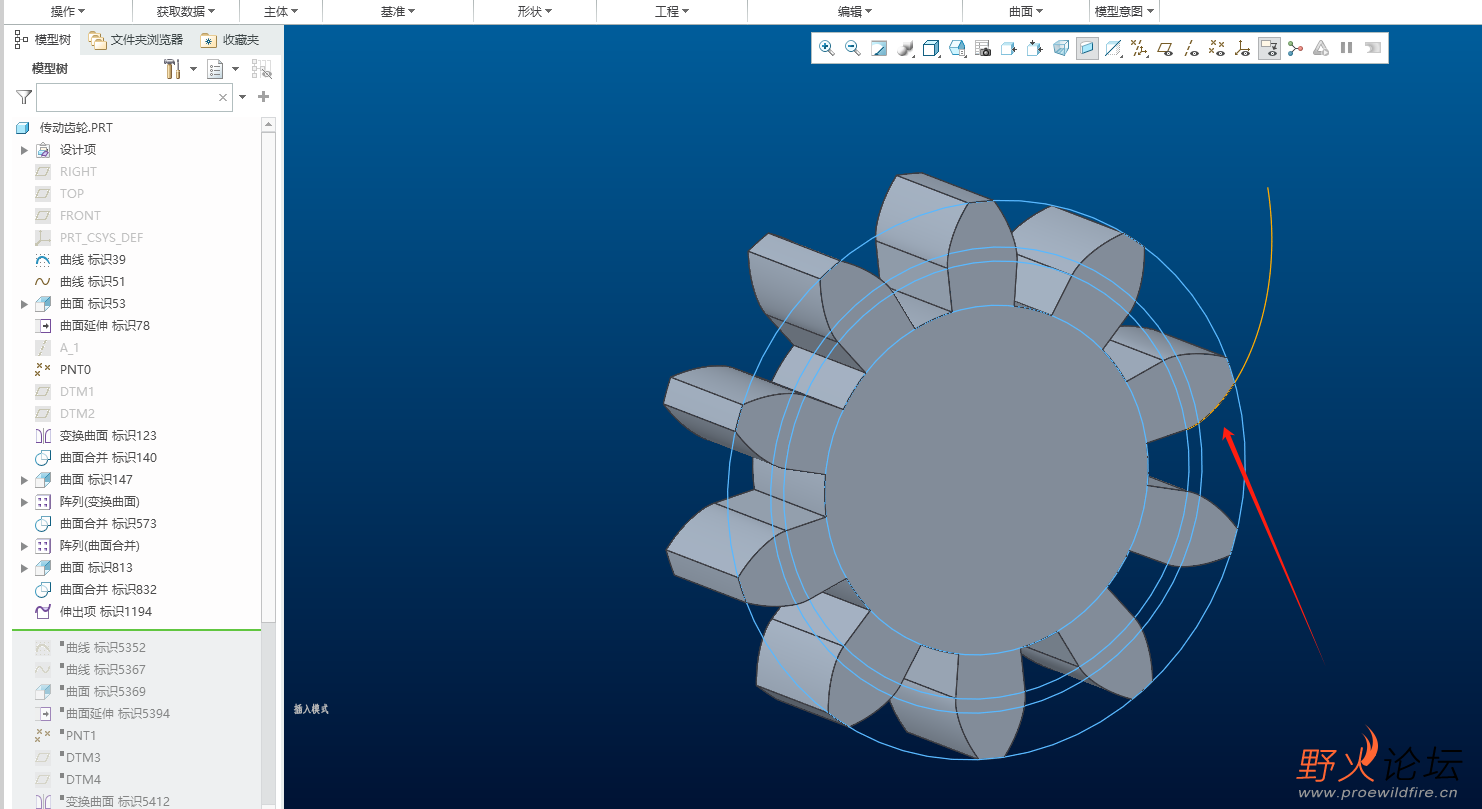Click the filter funnel icon
This screenshot has width=1482, height=809.
tap(24, 97)
